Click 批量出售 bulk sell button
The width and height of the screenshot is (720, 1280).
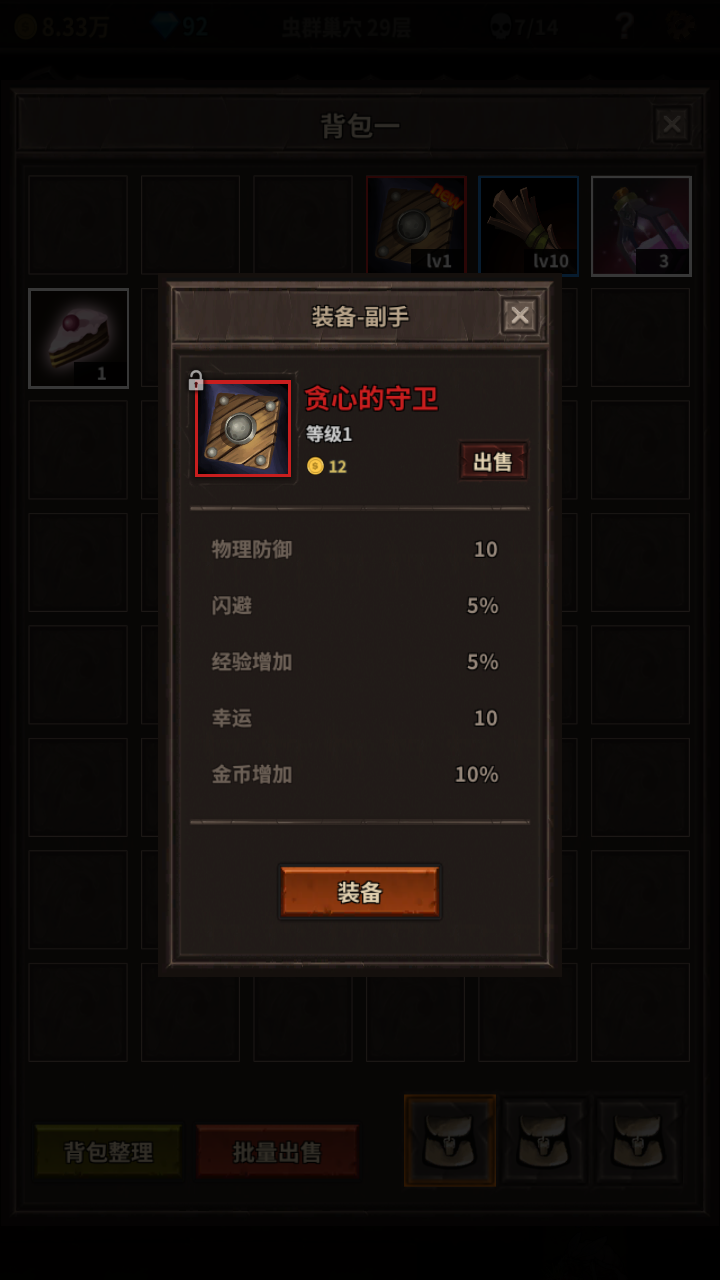(x=277, y=1151)
